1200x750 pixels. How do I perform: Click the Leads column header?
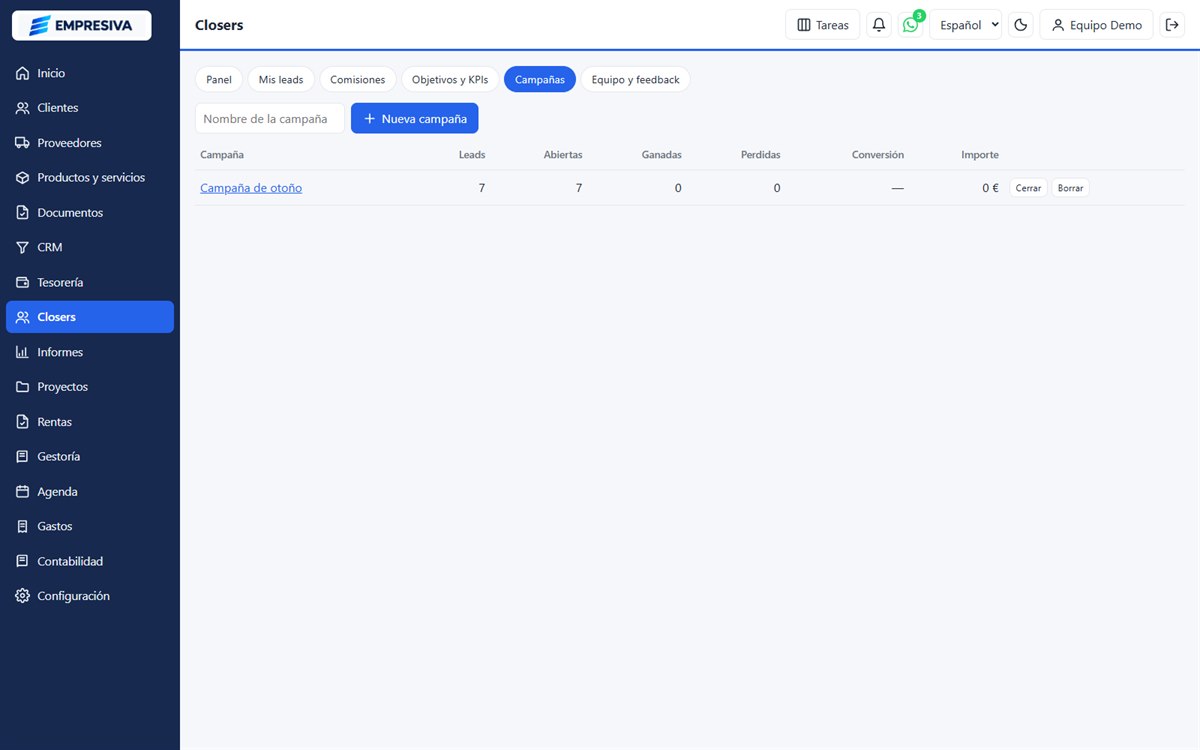(x=472, y=155)
